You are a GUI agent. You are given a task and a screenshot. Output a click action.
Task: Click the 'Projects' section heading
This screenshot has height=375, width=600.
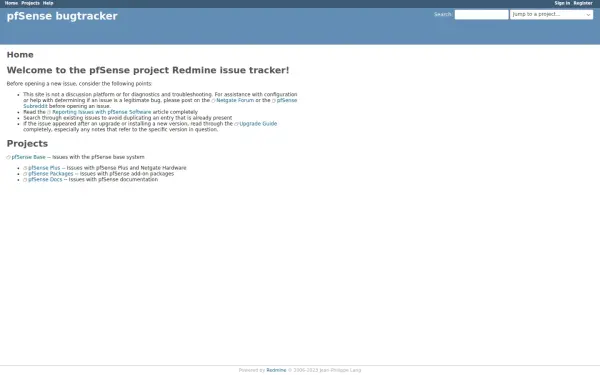pos(27,144)
